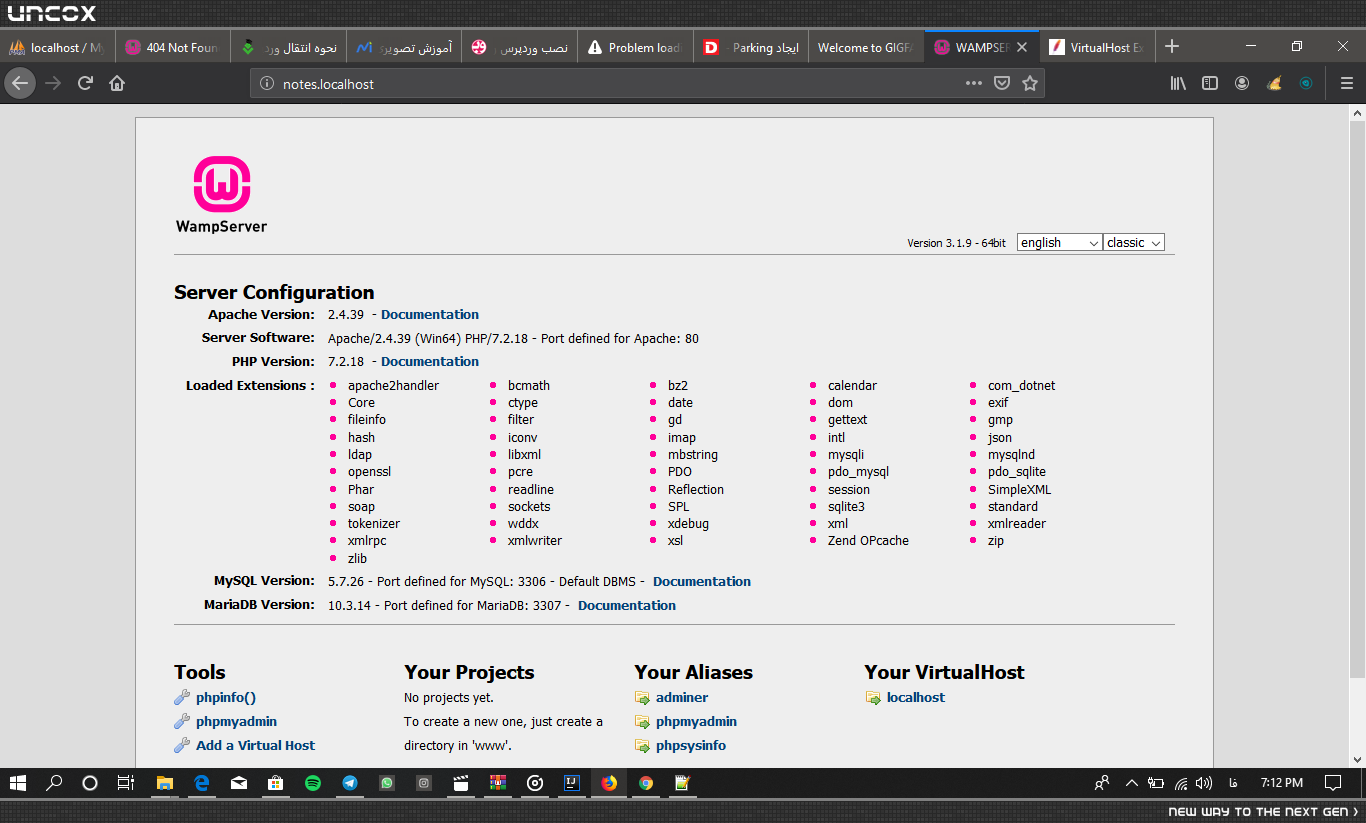Switch to the VirtualHost Ex tab
The image size is (1366, 823).
1097,47
